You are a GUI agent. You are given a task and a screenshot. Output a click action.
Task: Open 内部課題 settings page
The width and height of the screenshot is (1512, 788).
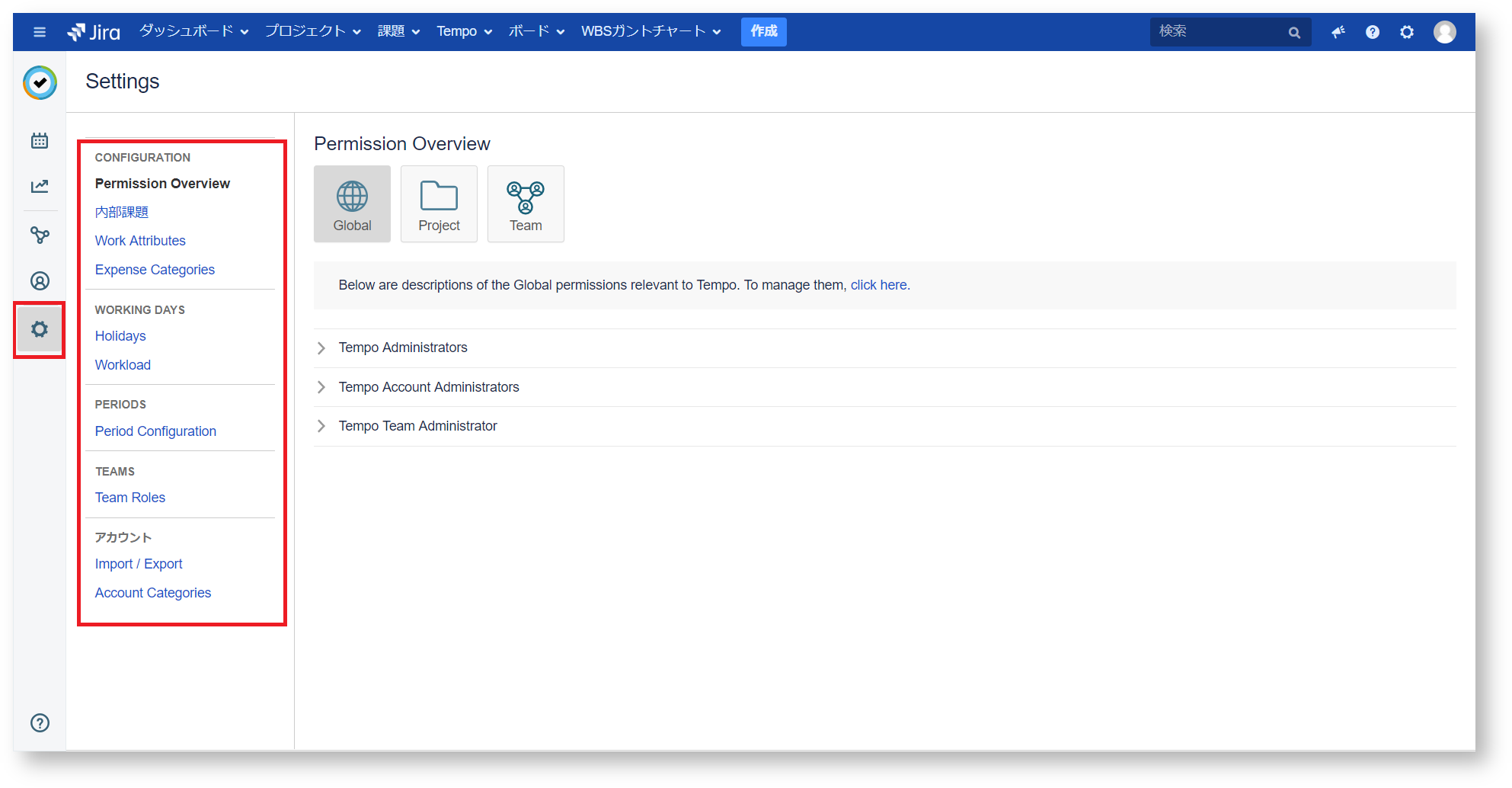point(122,212)
